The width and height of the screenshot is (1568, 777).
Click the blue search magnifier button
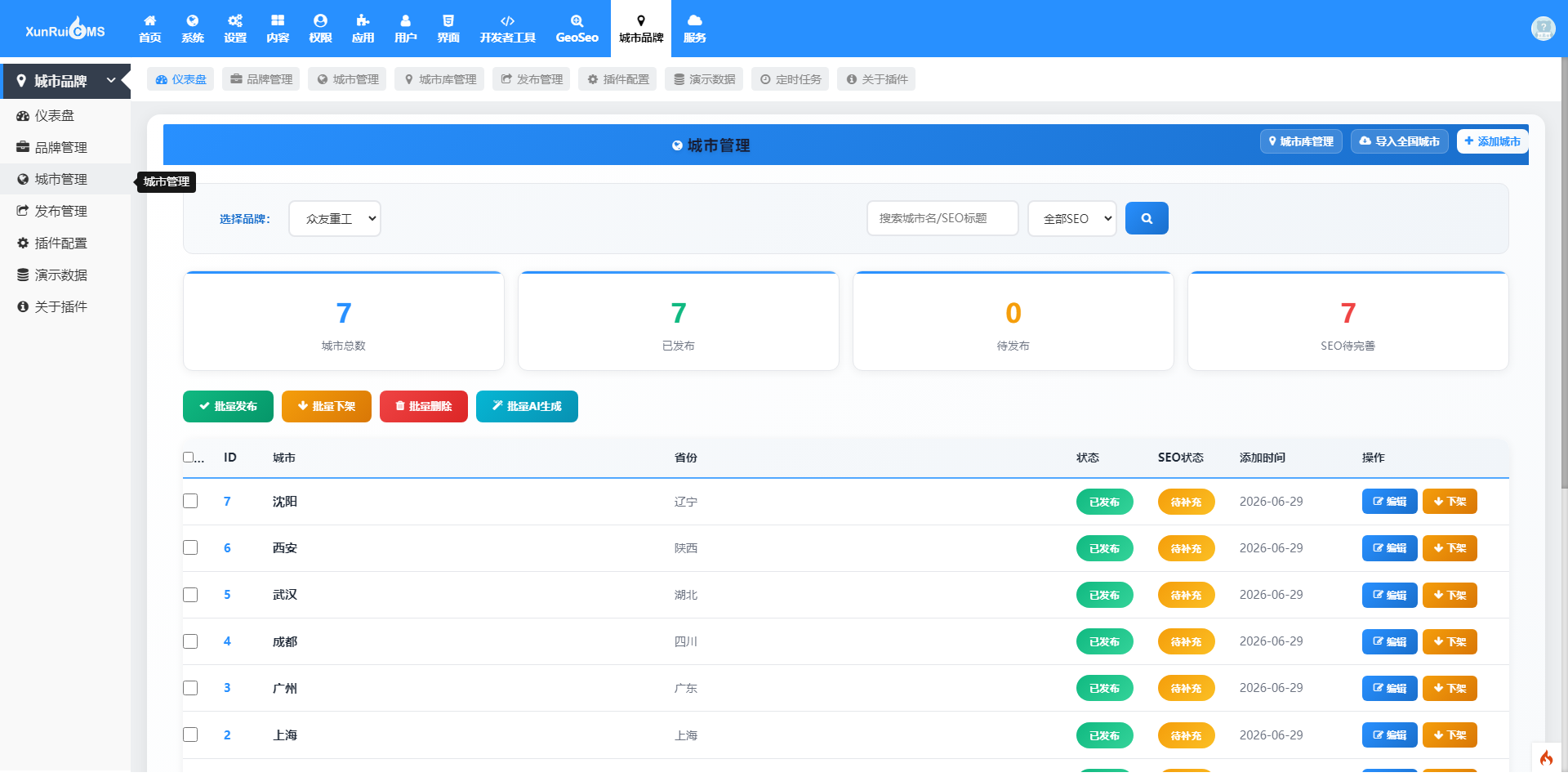[x=1147, y=218]
